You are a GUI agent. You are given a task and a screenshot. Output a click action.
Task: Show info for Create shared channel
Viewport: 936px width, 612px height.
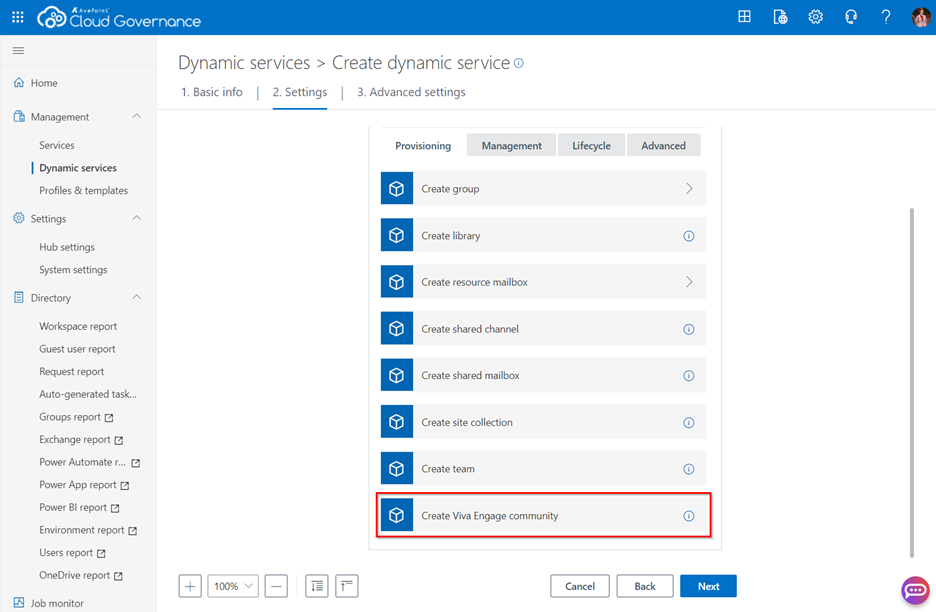click(689, 329)
